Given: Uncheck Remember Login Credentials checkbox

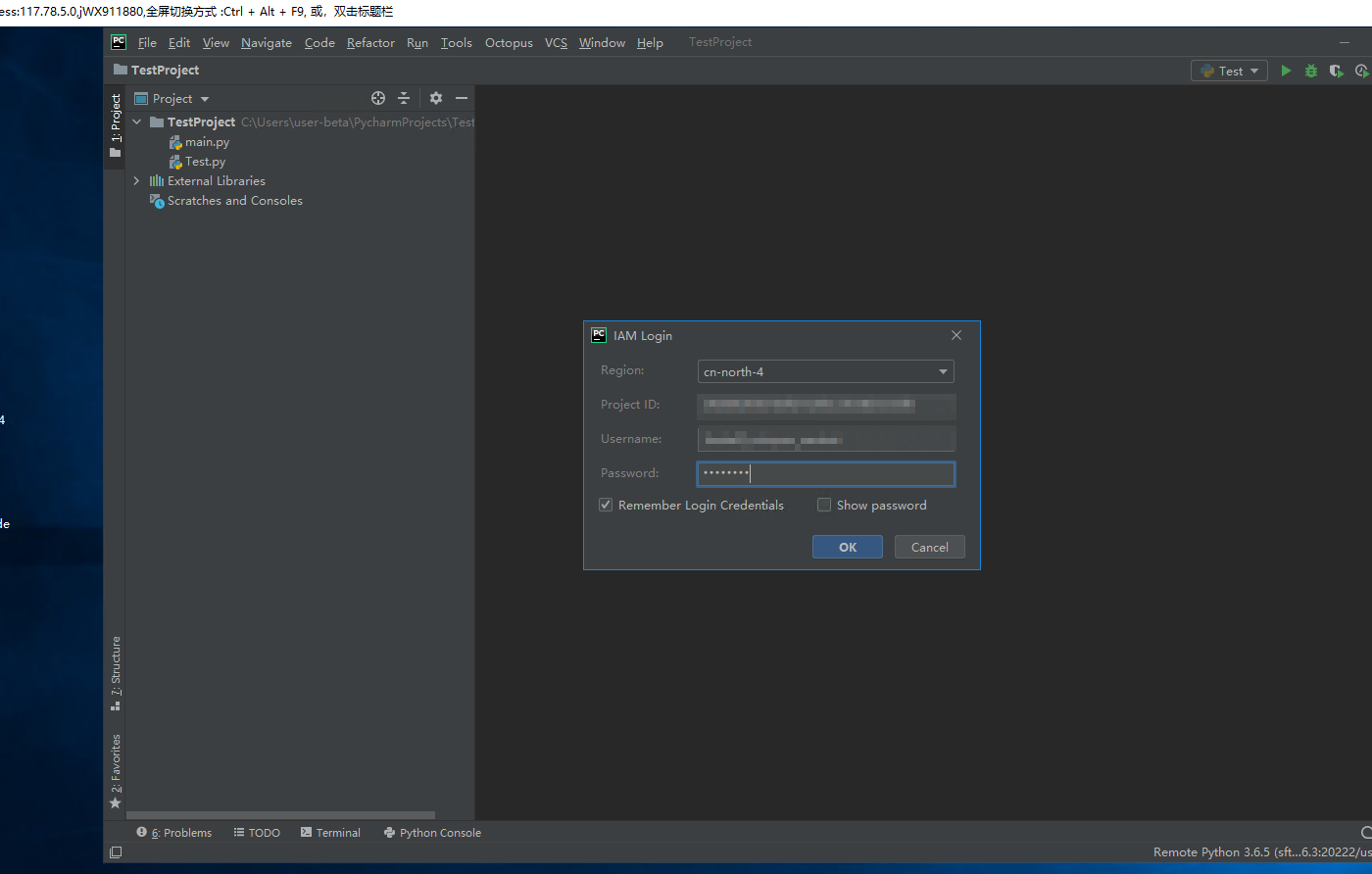Looking at the screenshot, I should click(606, 506).
